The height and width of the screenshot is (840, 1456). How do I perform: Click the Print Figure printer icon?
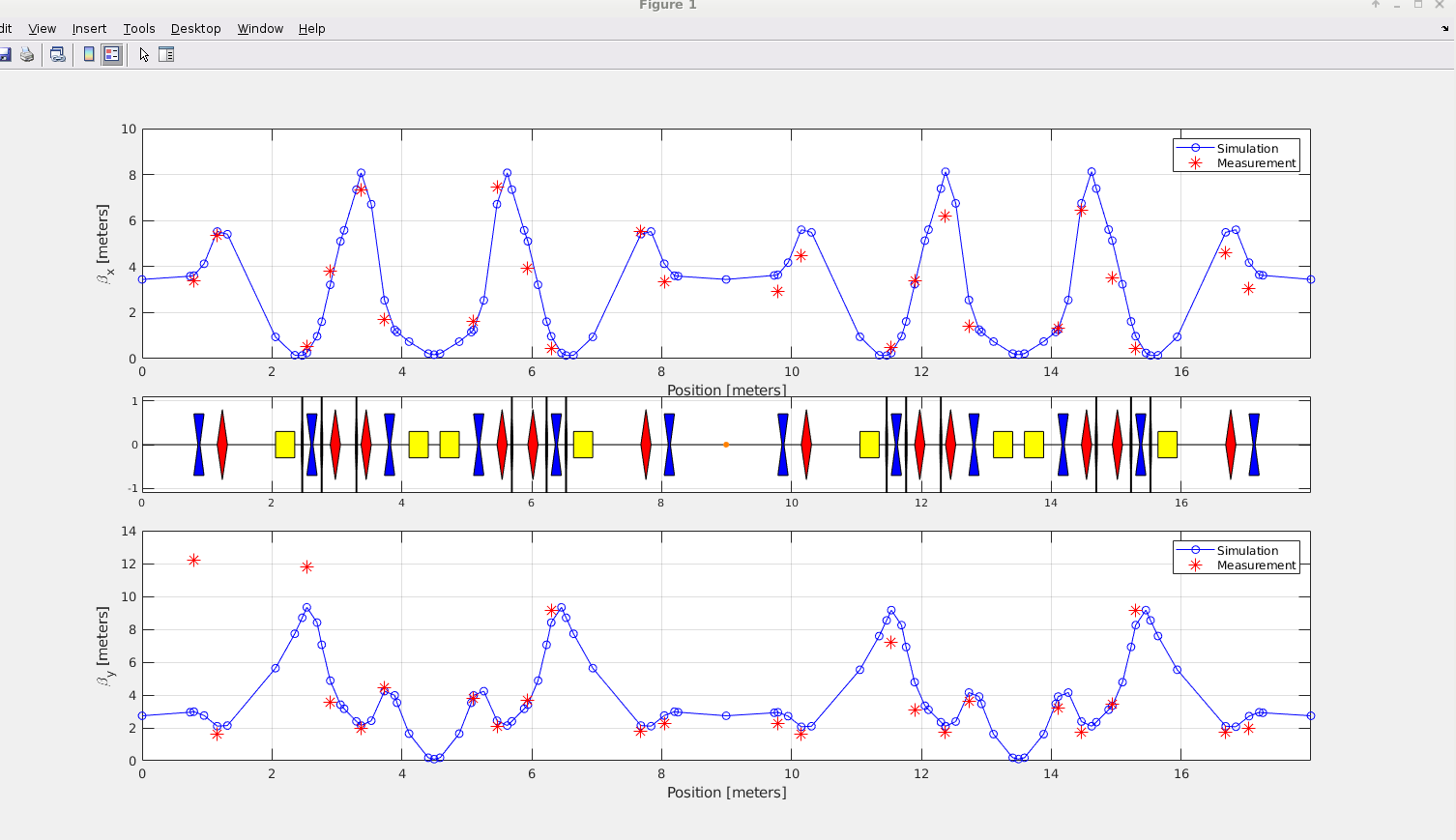[x=27, y=55]
